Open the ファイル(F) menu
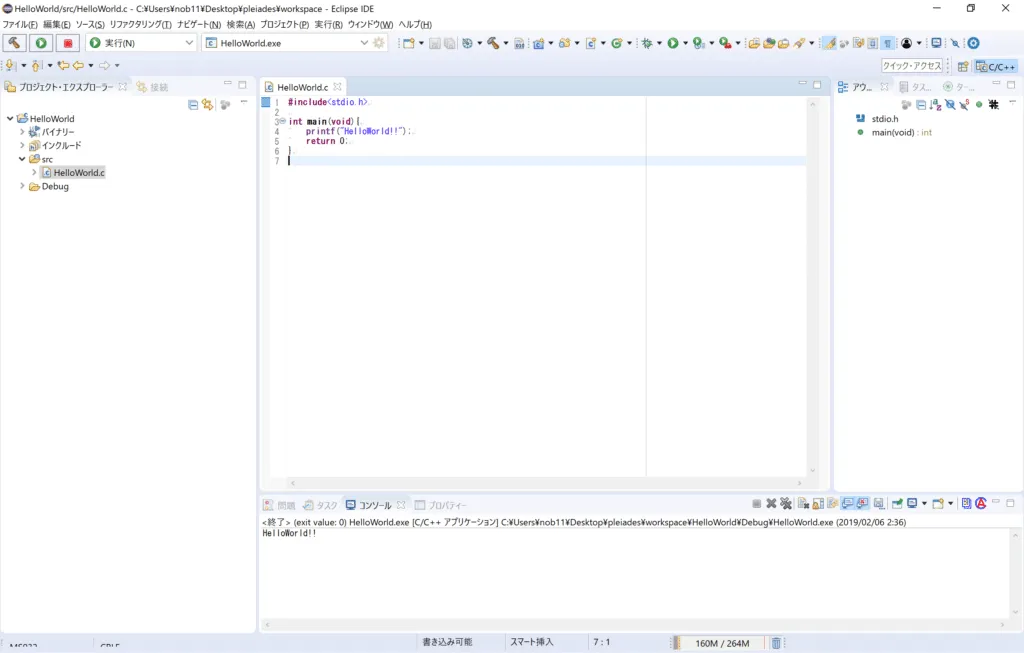This screenshot has height=653, width=1024. 20,25
